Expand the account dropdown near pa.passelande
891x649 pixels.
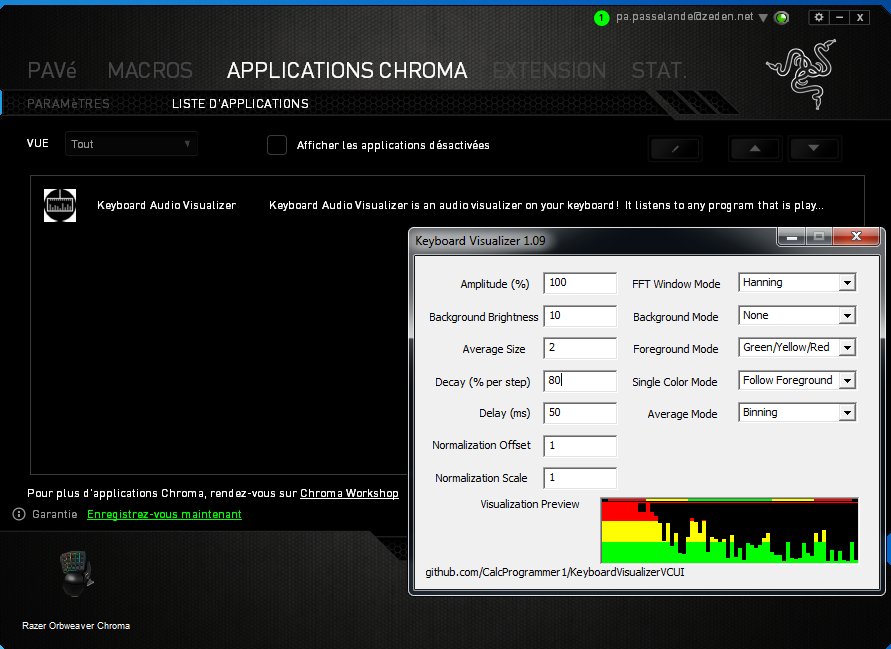(761, 17)
